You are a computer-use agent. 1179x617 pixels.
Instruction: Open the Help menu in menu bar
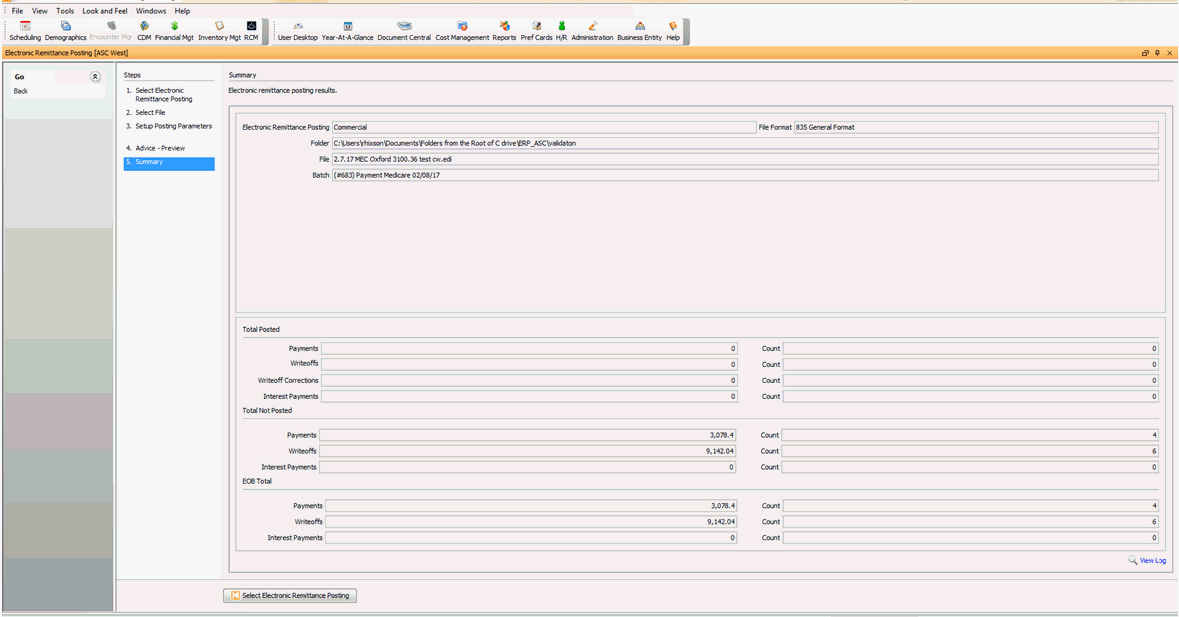182,11
